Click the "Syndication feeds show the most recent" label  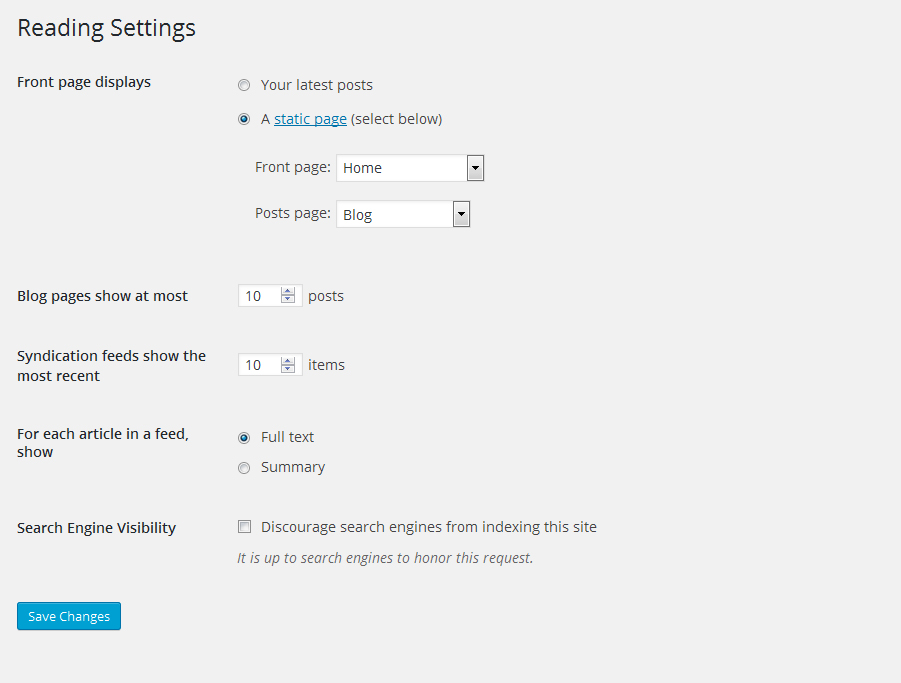click(111, 366)
